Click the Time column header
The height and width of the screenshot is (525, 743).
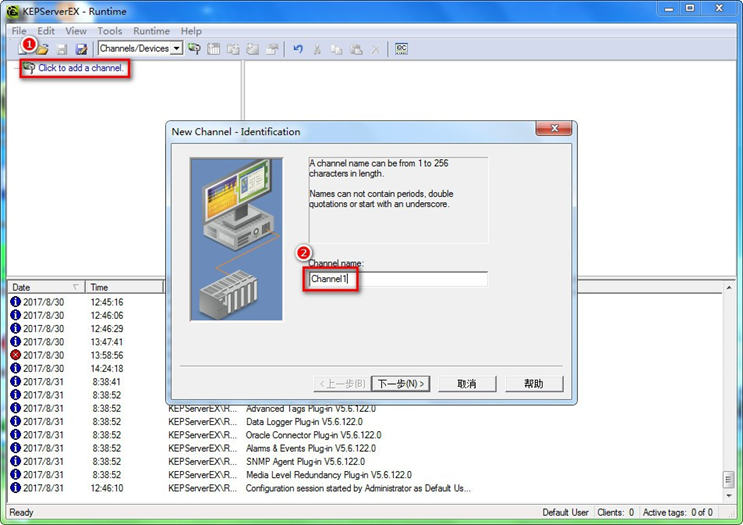tap(124, 287)
